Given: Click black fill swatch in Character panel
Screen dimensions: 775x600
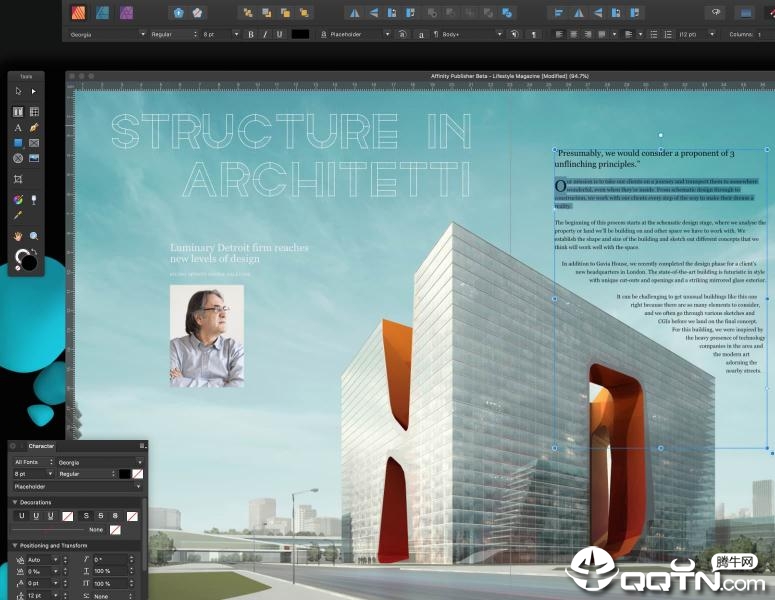Looking at the screenshot, I should coord(125,474).
